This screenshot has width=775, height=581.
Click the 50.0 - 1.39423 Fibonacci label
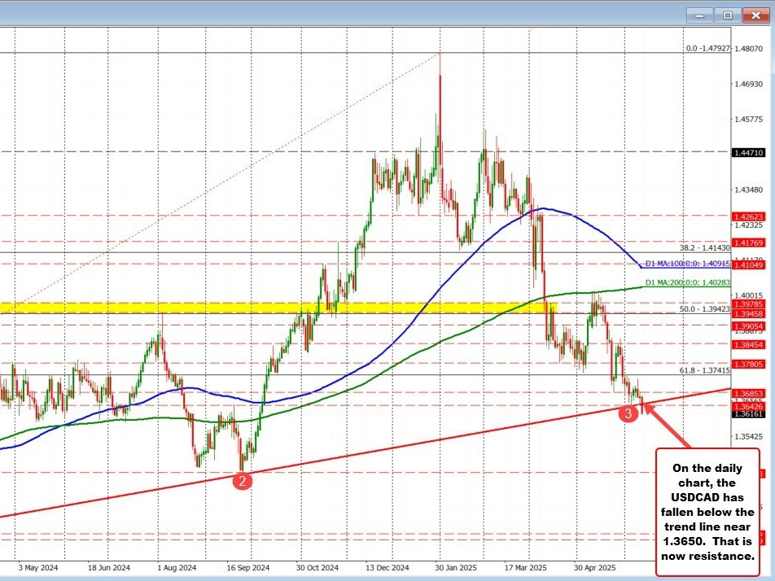pos(705,309)
